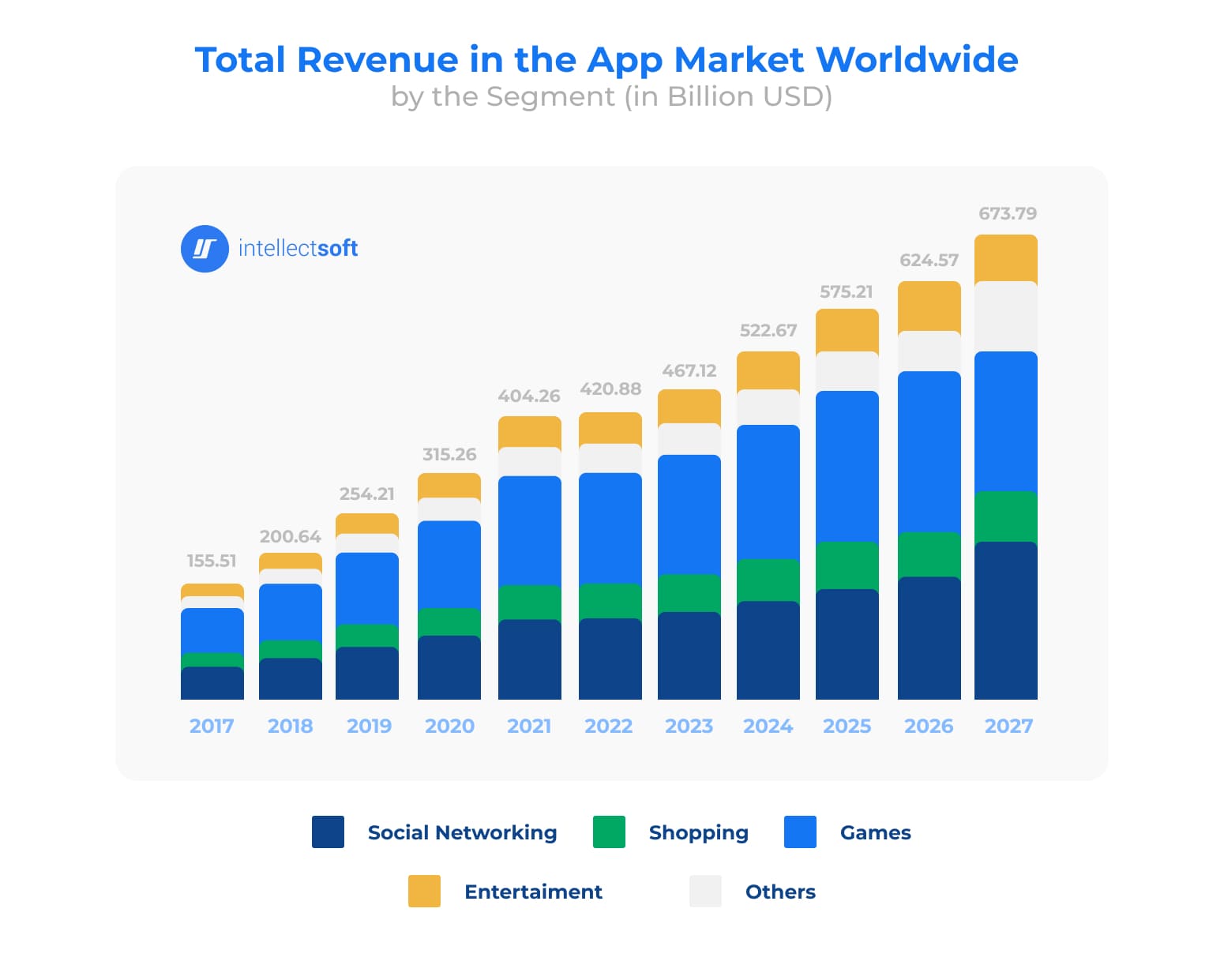The width and height of the screenshot is (1224, 980).
Task: Click the intellectsoft logo icon
Action: [205, 249]
